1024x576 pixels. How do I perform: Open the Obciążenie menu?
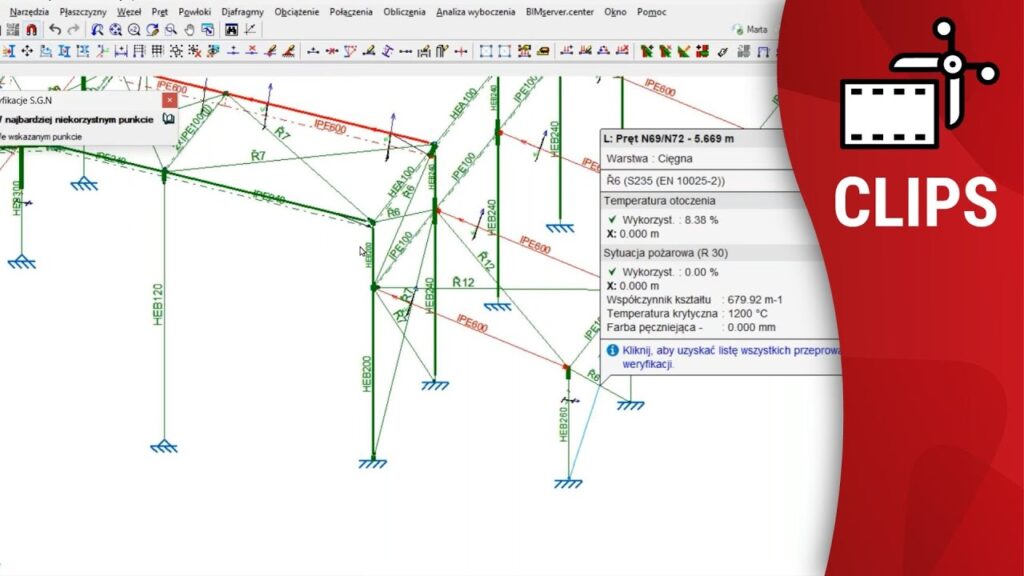point(295,12)
